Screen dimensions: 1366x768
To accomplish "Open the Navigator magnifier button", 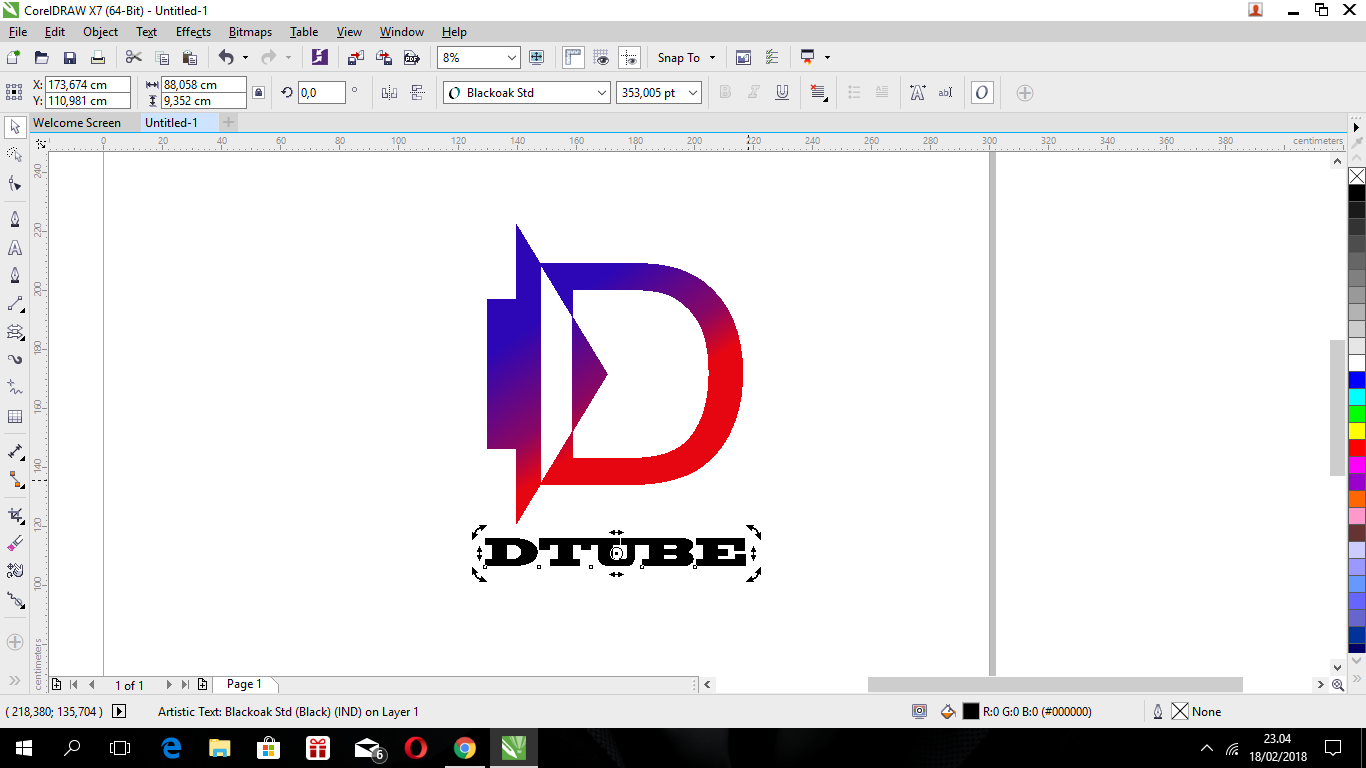I will coord(1338,685).
